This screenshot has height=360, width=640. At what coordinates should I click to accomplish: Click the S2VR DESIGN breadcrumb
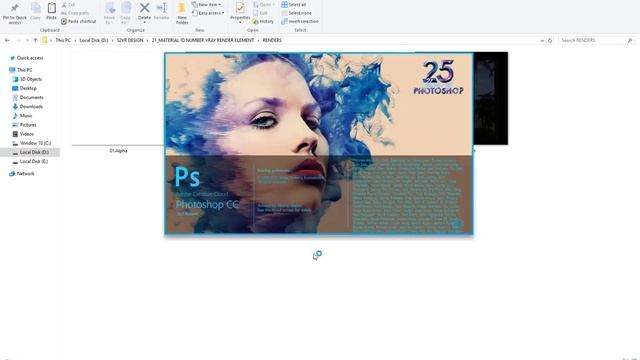(x=130, y=40)
